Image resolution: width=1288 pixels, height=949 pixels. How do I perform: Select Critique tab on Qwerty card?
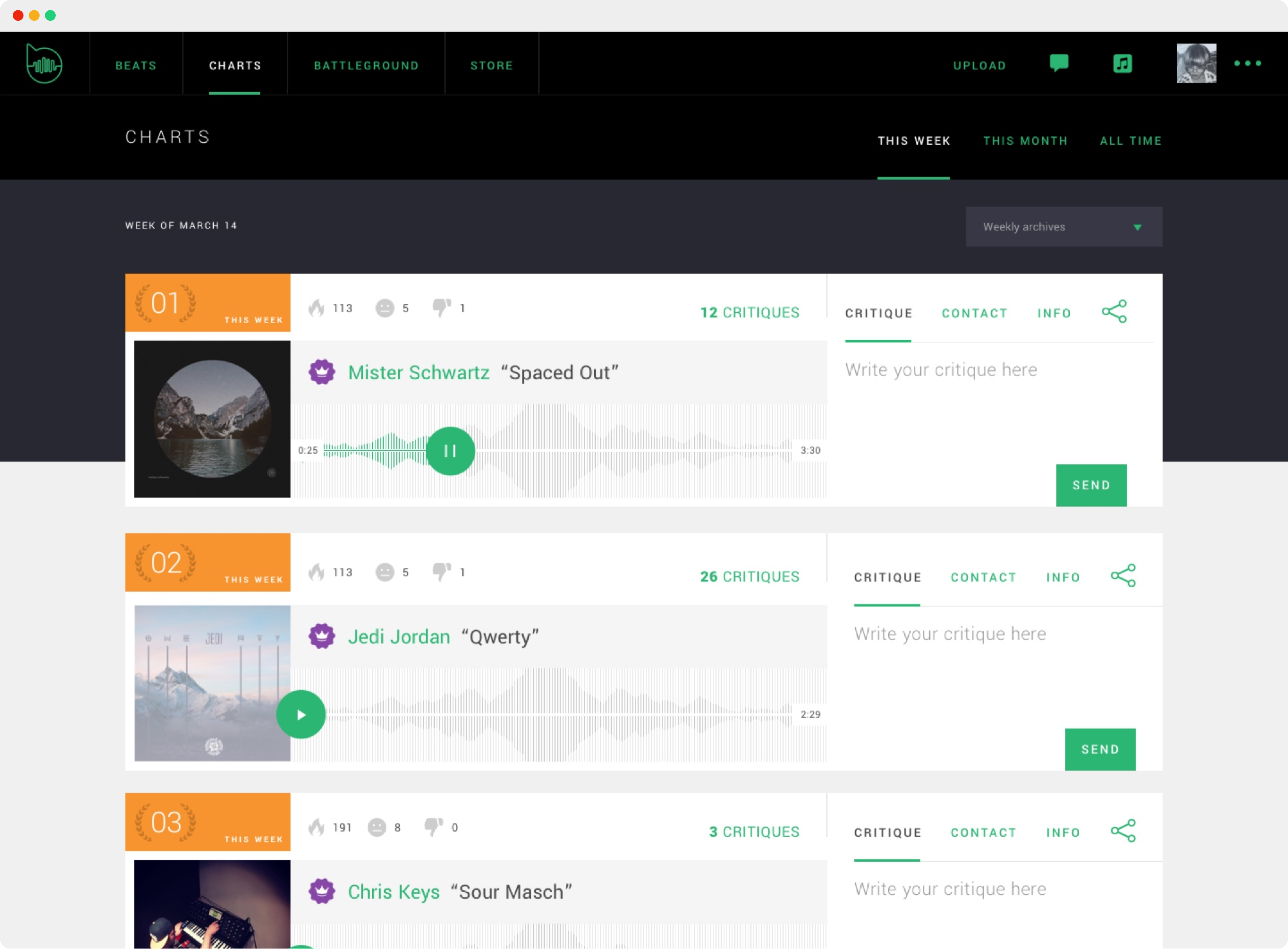[888, 577]
